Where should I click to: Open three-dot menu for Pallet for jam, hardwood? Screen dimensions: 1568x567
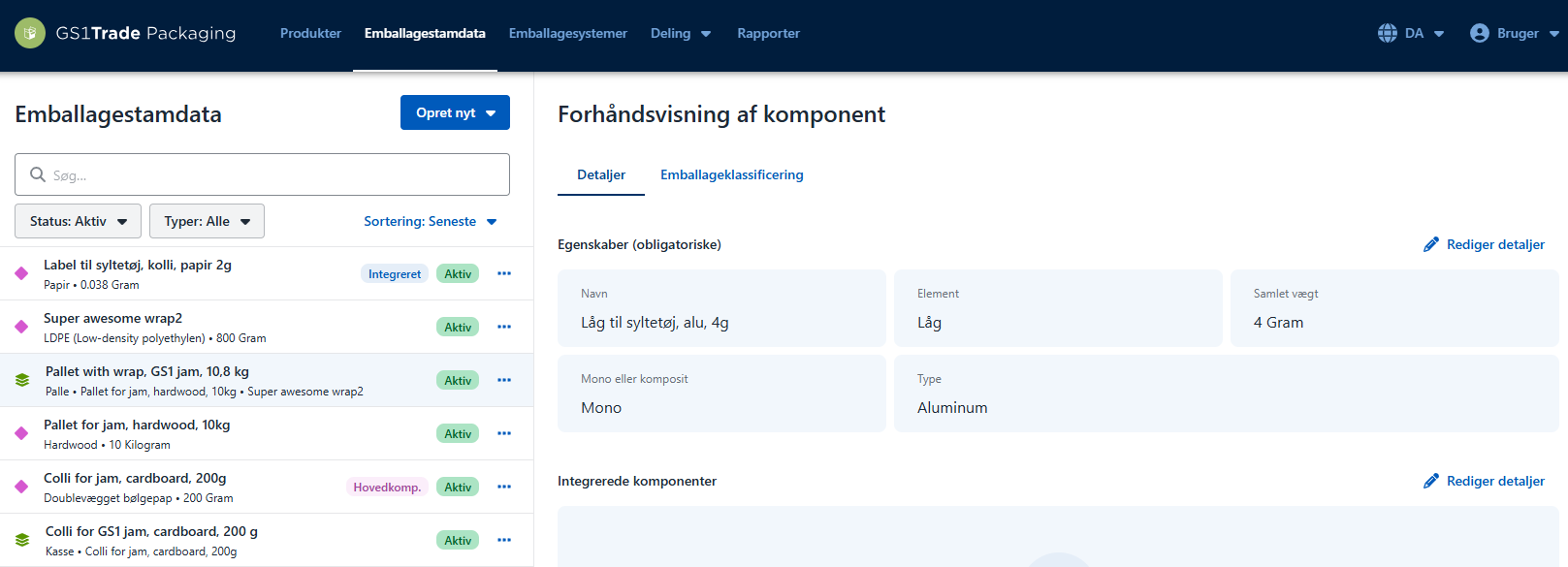pos(504,433)
